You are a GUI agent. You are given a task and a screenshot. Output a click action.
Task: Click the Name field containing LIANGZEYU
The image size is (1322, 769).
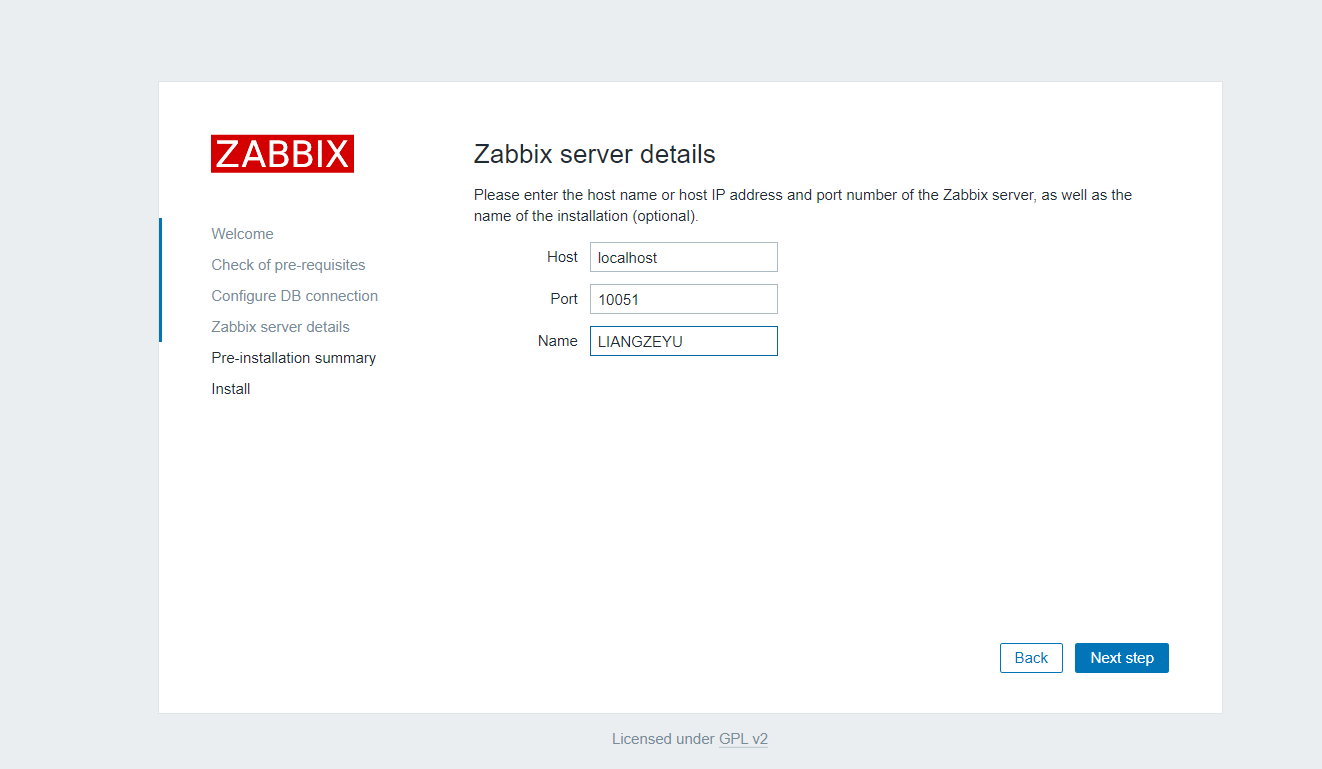[x=683, y=341]
